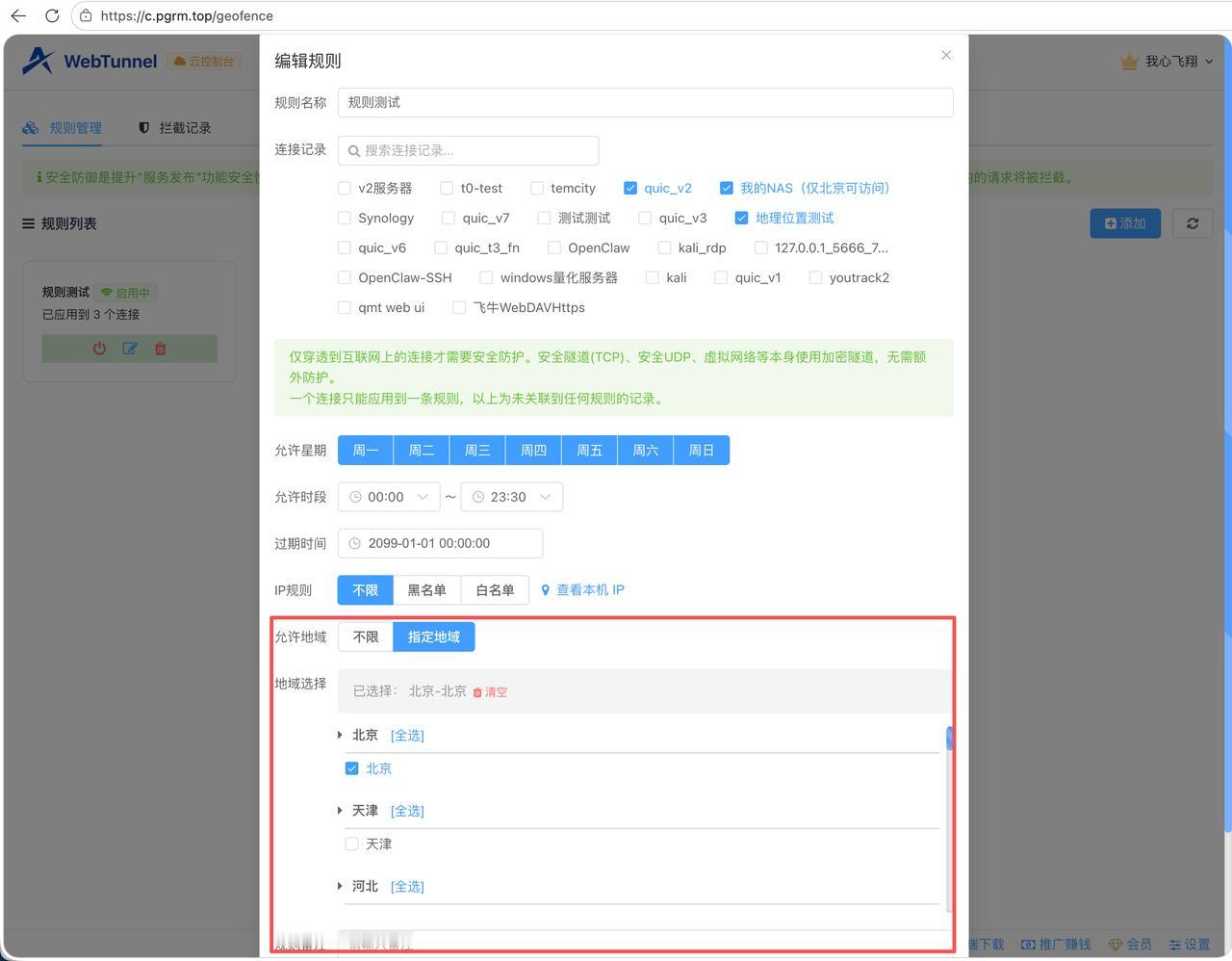The height and width of the screenshot is (961, 1232).
Task: Open 推广赚钱 in footer
Action: (x=1056, y=945)
